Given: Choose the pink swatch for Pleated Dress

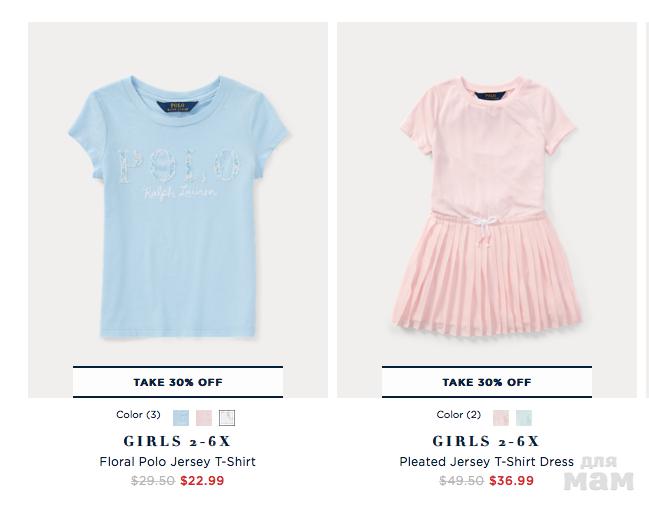Looking at the screenshot, I should pyautogui.click(x=501, y=418).
